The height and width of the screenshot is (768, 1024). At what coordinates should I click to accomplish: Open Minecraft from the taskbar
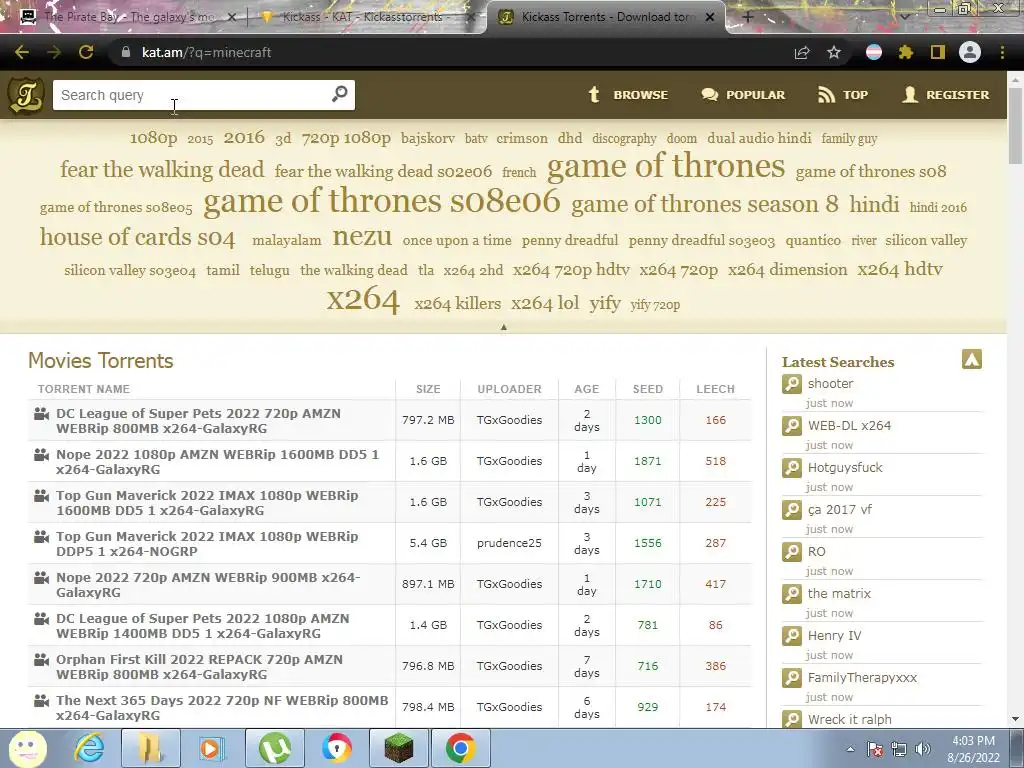point(398,748)
